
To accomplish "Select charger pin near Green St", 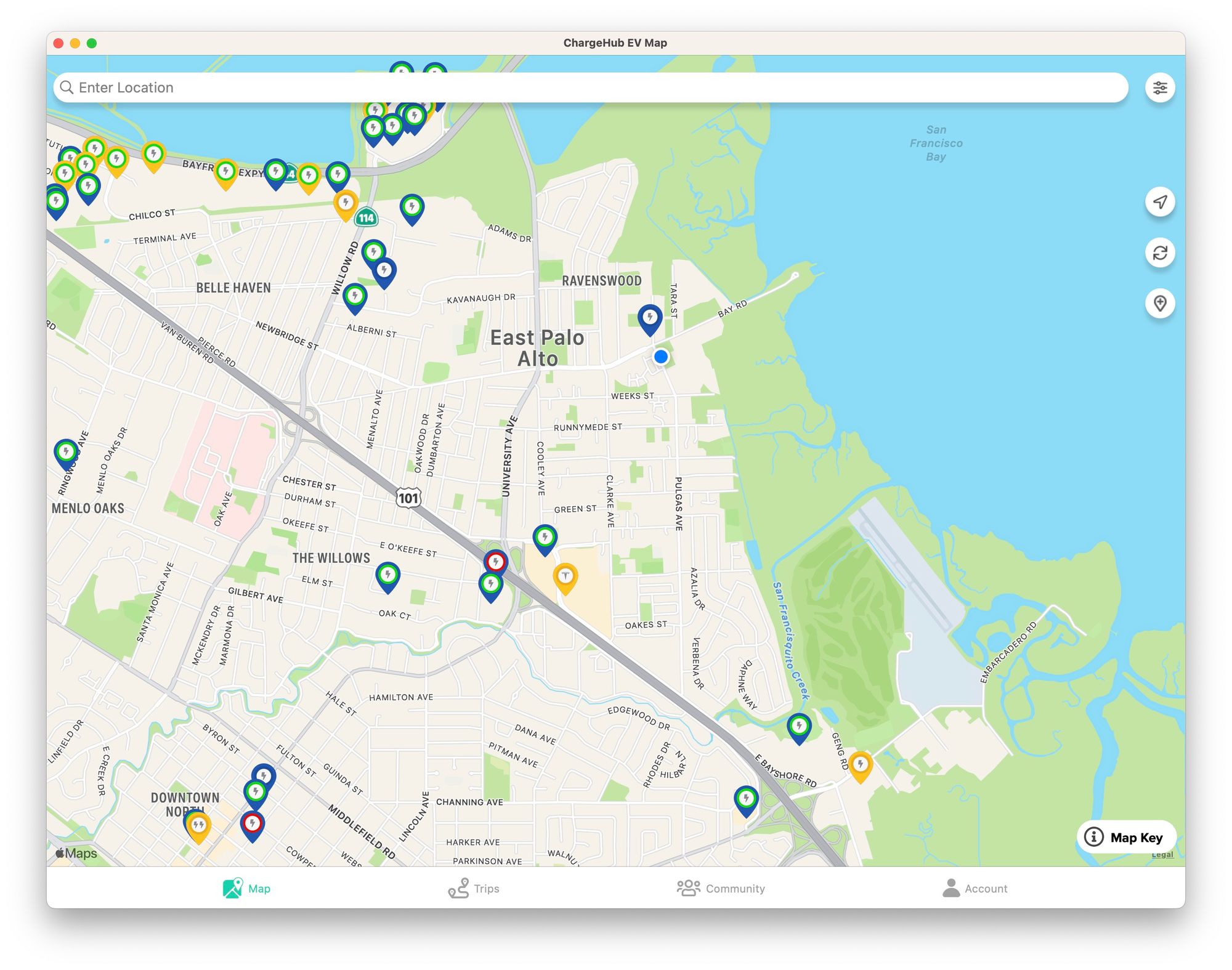I will [x=545, y=540].
